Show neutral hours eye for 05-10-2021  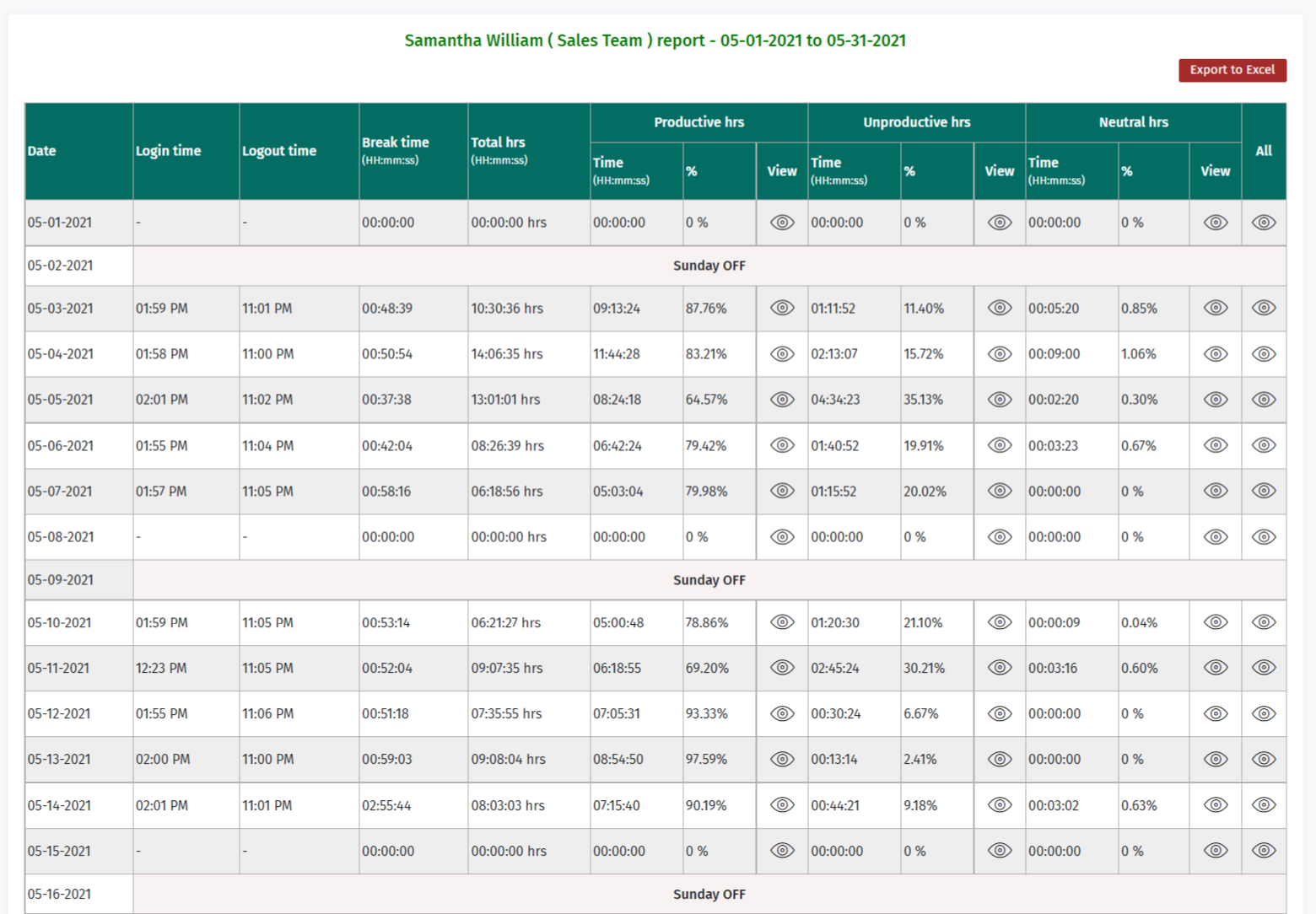pos(1216,622)
